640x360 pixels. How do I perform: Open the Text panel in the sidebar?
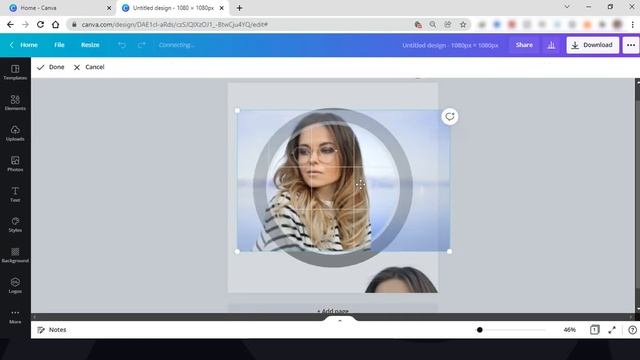pyautogui.click(x=15, y=194)
